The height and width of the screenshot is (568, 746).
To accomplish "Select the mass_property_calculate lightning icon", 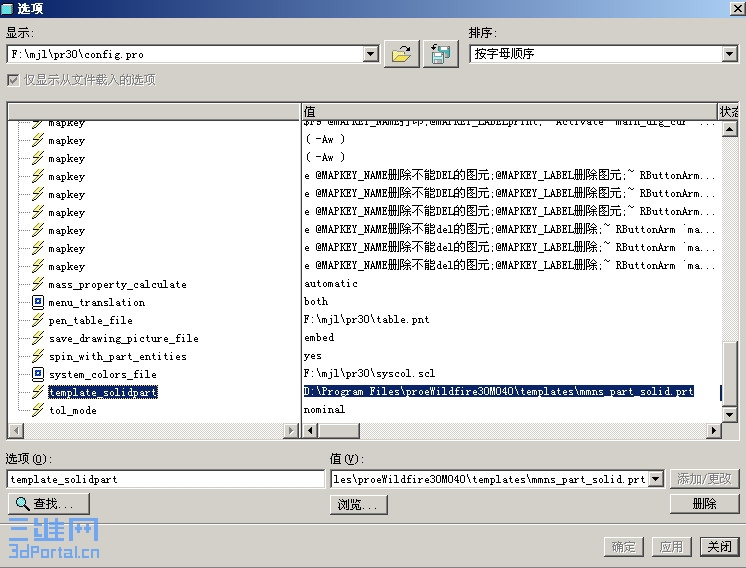I will [x=38, y=284].
